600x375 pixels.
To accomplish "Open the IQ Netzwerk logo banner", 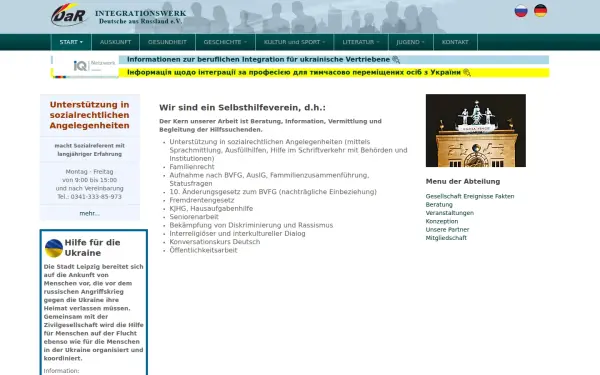I will tap(85, 67).
